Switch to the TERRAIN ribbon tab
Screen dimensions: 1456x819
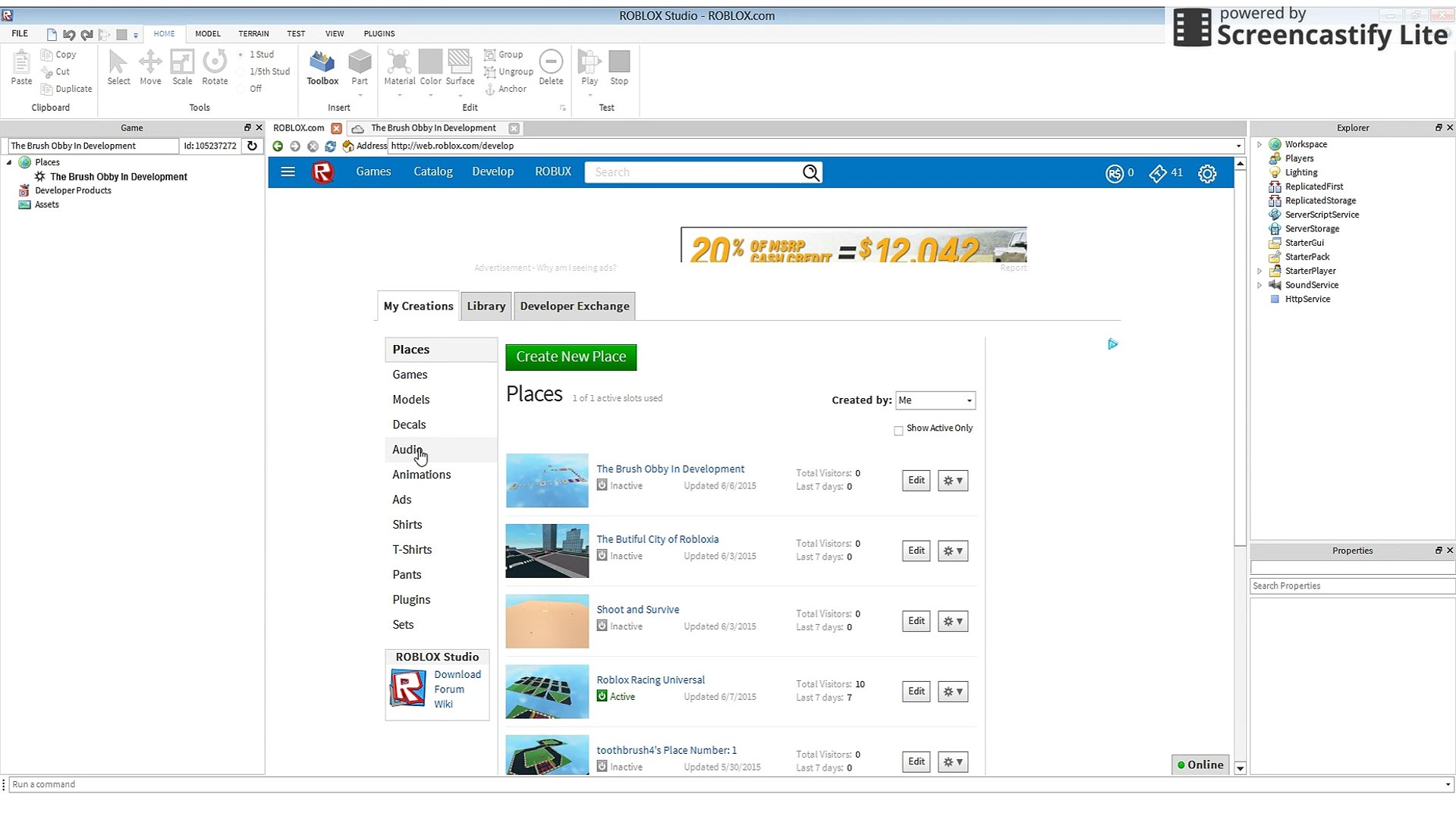coord(253,34)
